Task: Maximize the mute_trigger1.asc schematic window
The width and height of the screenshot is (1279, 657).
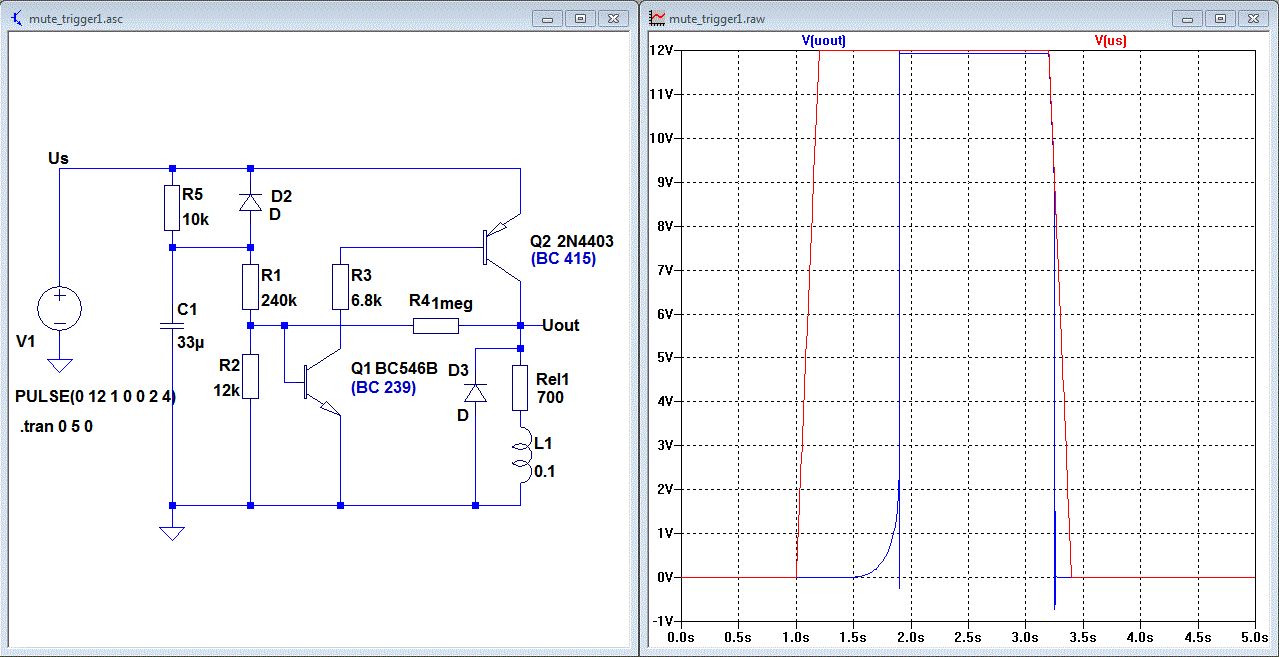Action: click(x=580, y=17)
